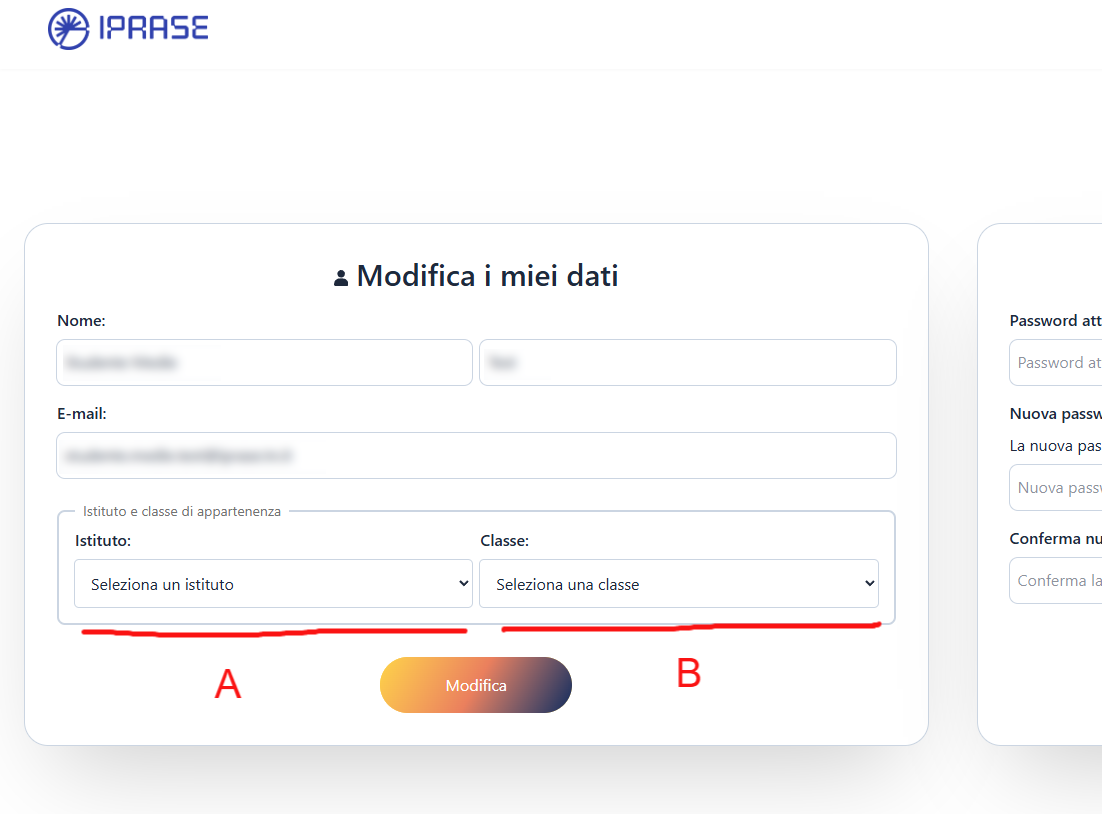
Task: Click the "Nome:" field label
Action: [x=81, y=321]
